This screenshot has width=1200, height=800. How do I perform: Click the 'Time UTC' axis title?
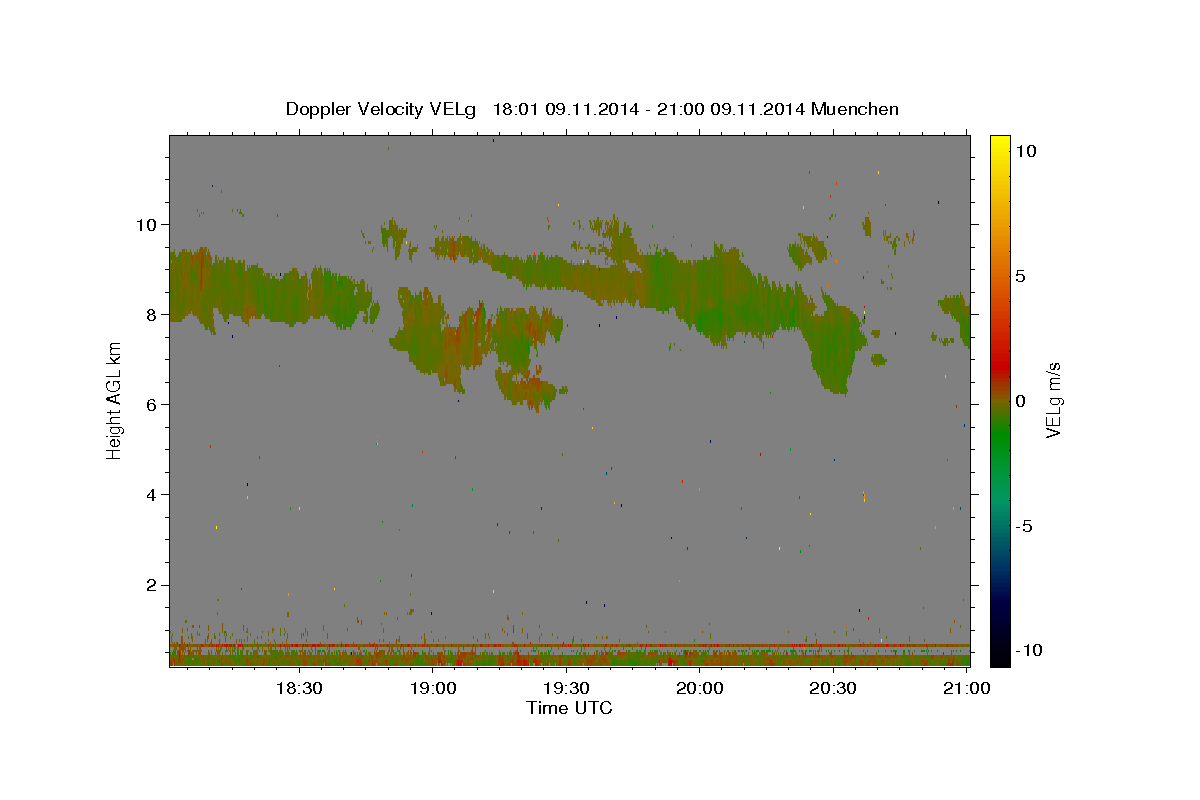569,708
